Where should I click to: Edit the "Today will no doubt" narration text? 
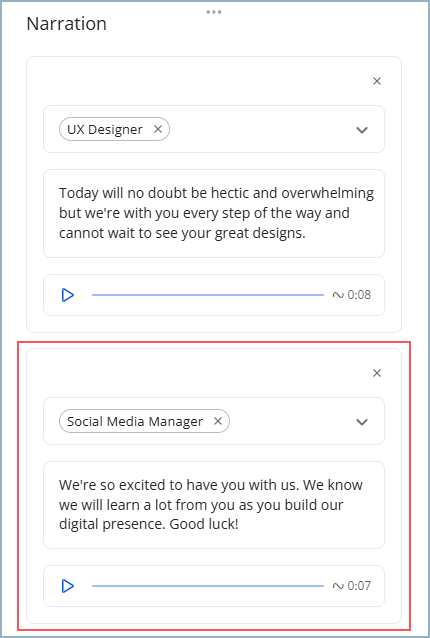[214, 214]
